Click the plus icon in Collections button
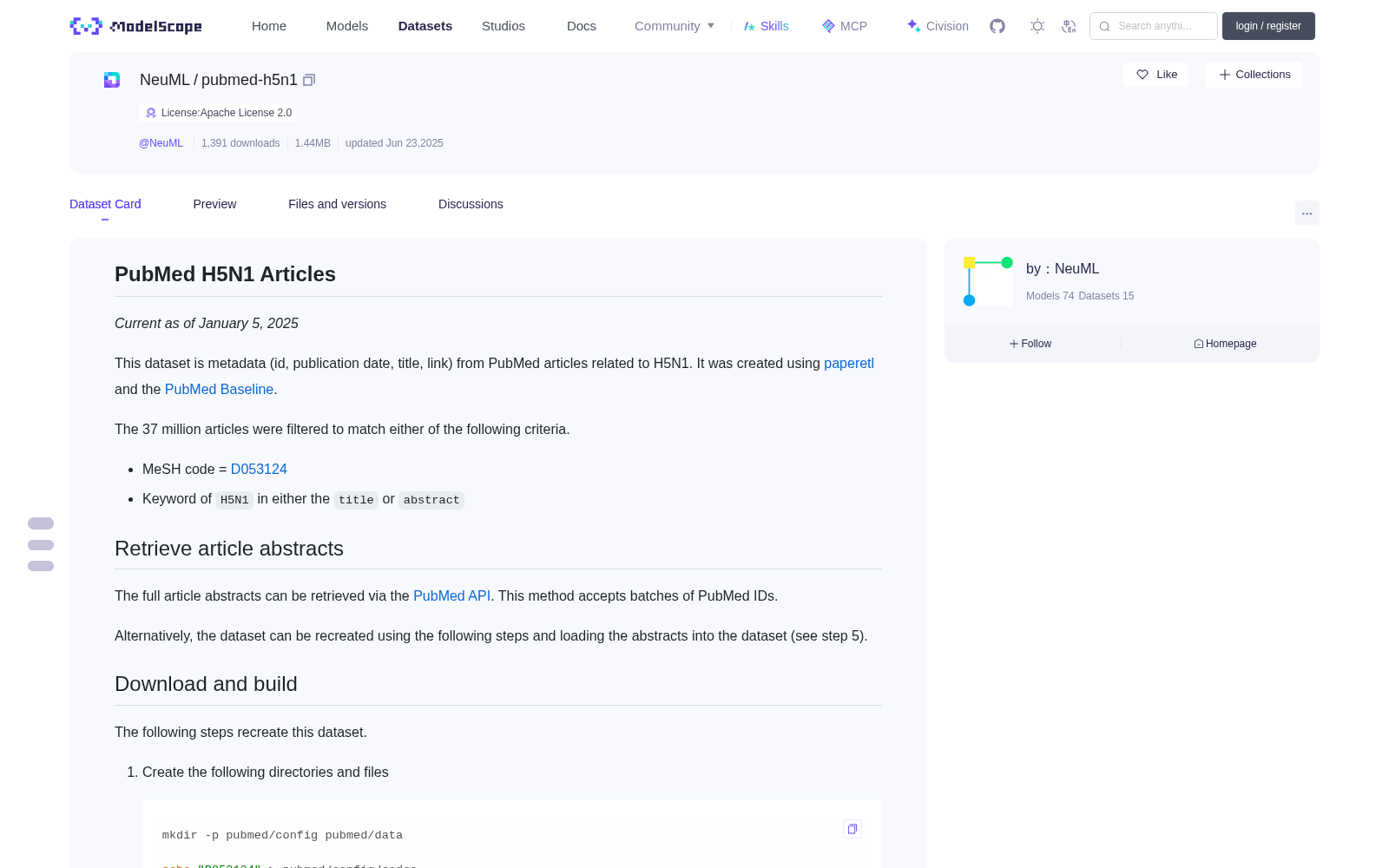This screenshot has width=1389, height=868. [x=1225, y=75]
